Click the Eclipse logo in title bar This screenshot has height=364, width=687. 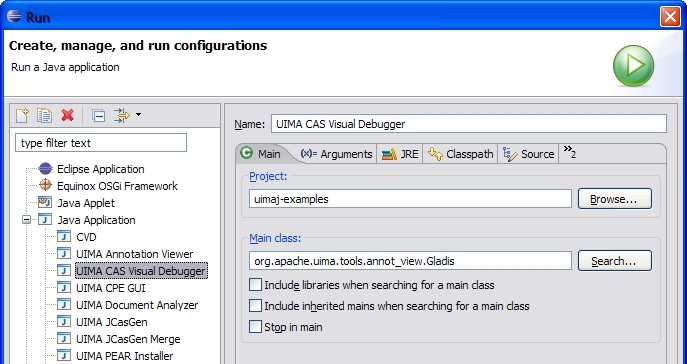click(x=14, y=17)
